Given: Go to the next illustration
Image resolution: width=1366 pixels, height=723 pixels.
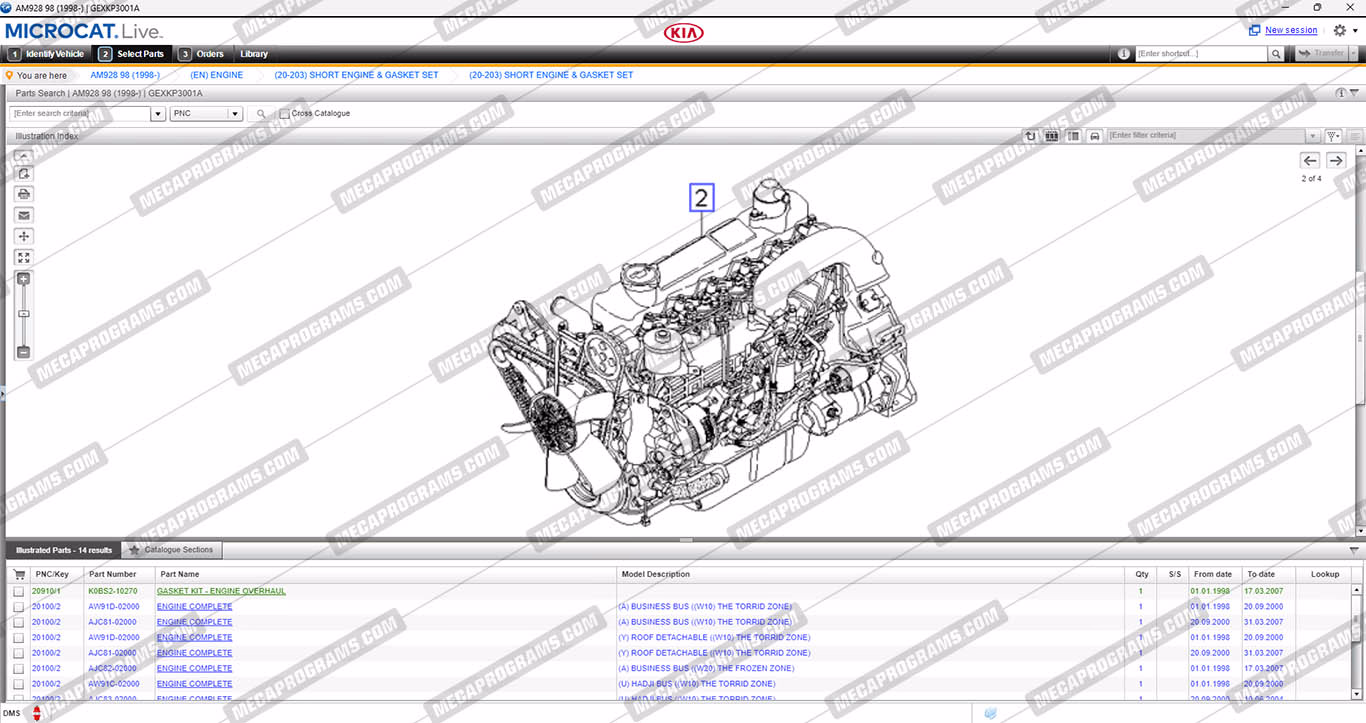Looking at the screenshot, I should pyautogui.click(x=1336, y=160).
